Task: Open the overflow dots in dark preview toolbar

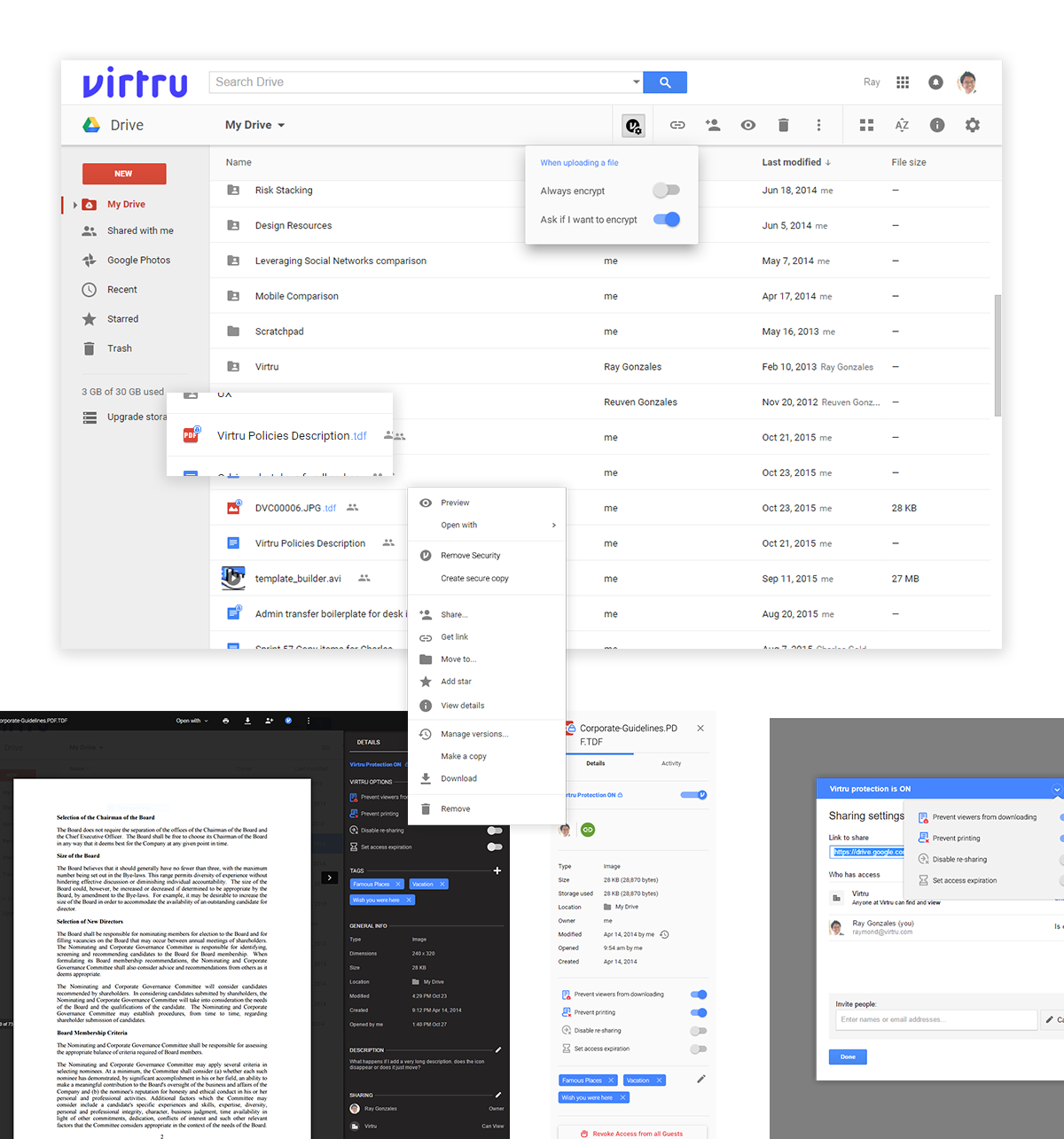Action: point(309,721)
